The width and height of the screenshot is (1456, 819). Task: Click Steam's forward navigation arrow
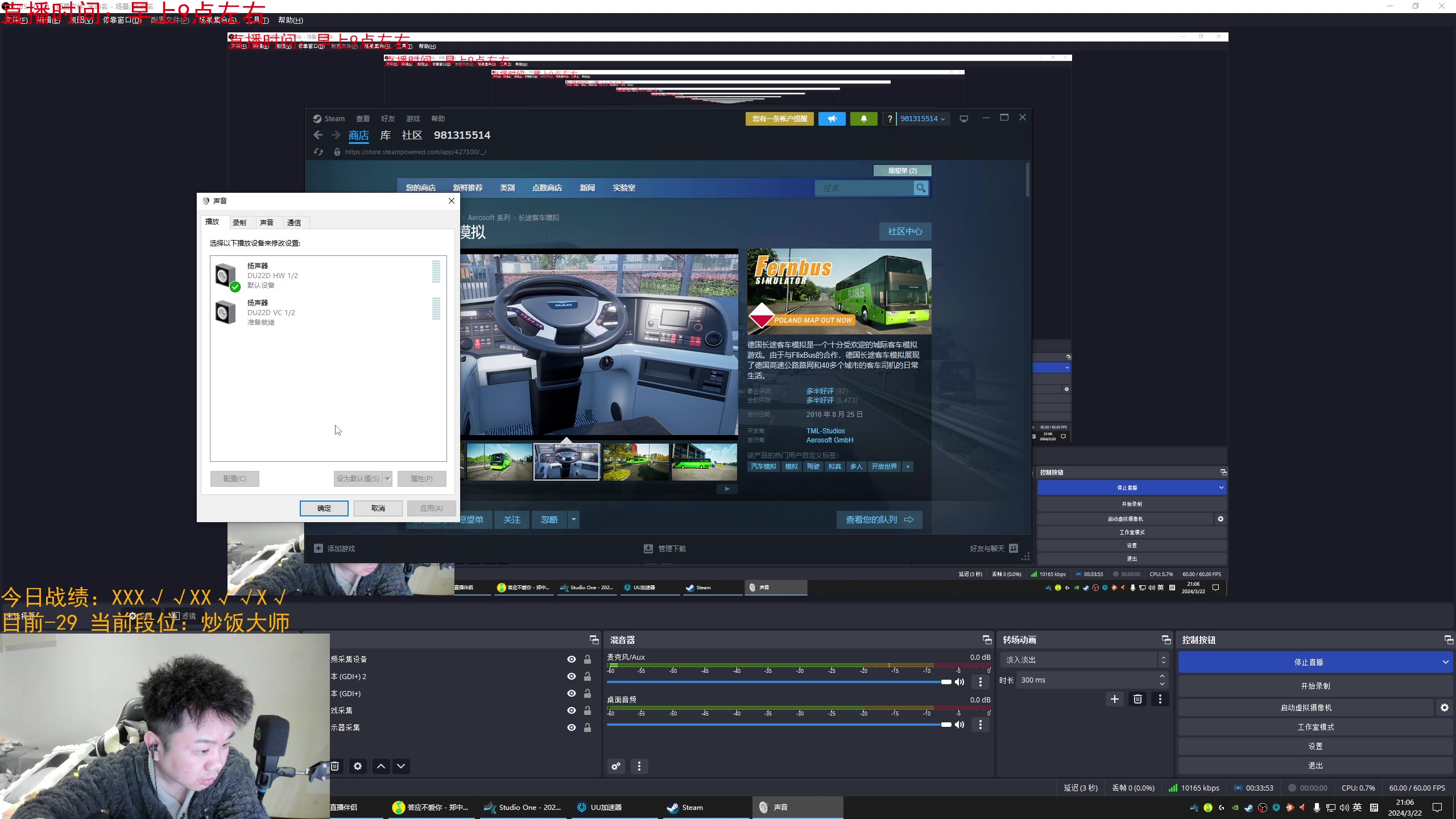[336, 135]
